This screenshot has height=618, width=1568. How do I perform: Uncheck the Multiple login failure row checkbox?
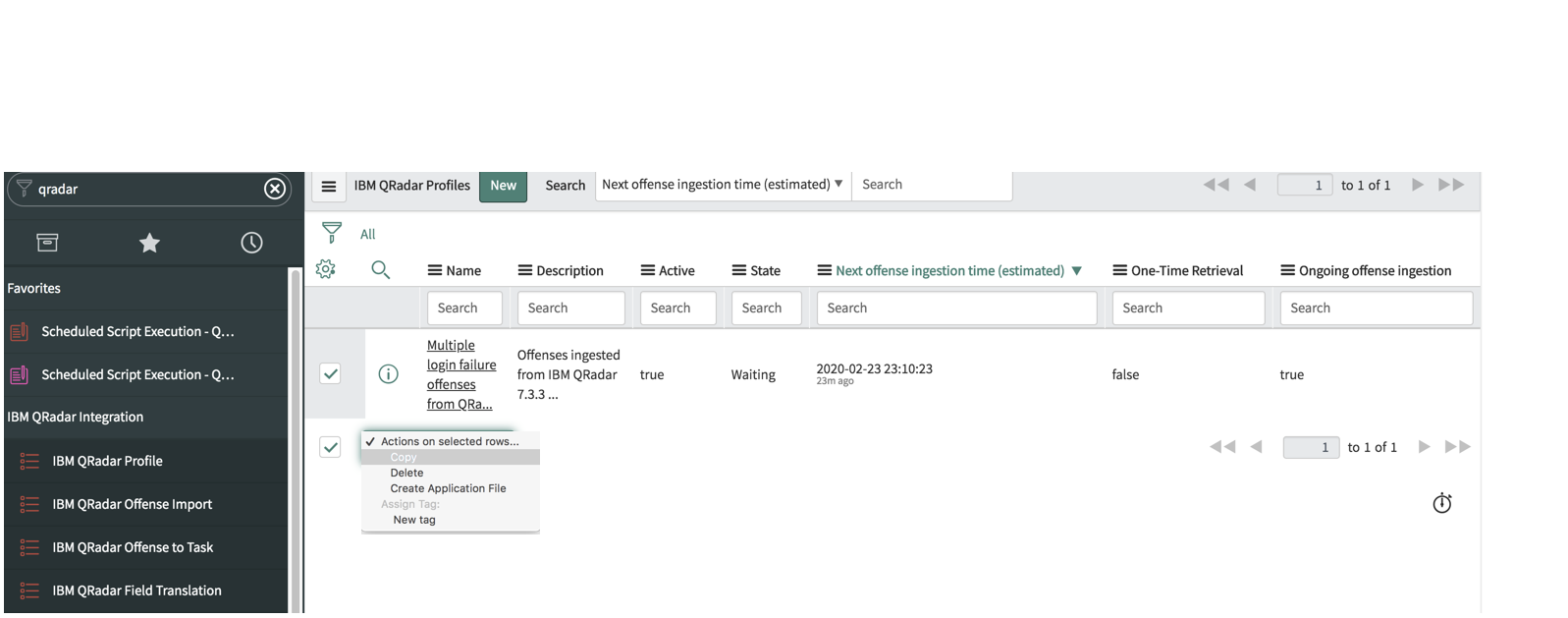pos(331,373)
